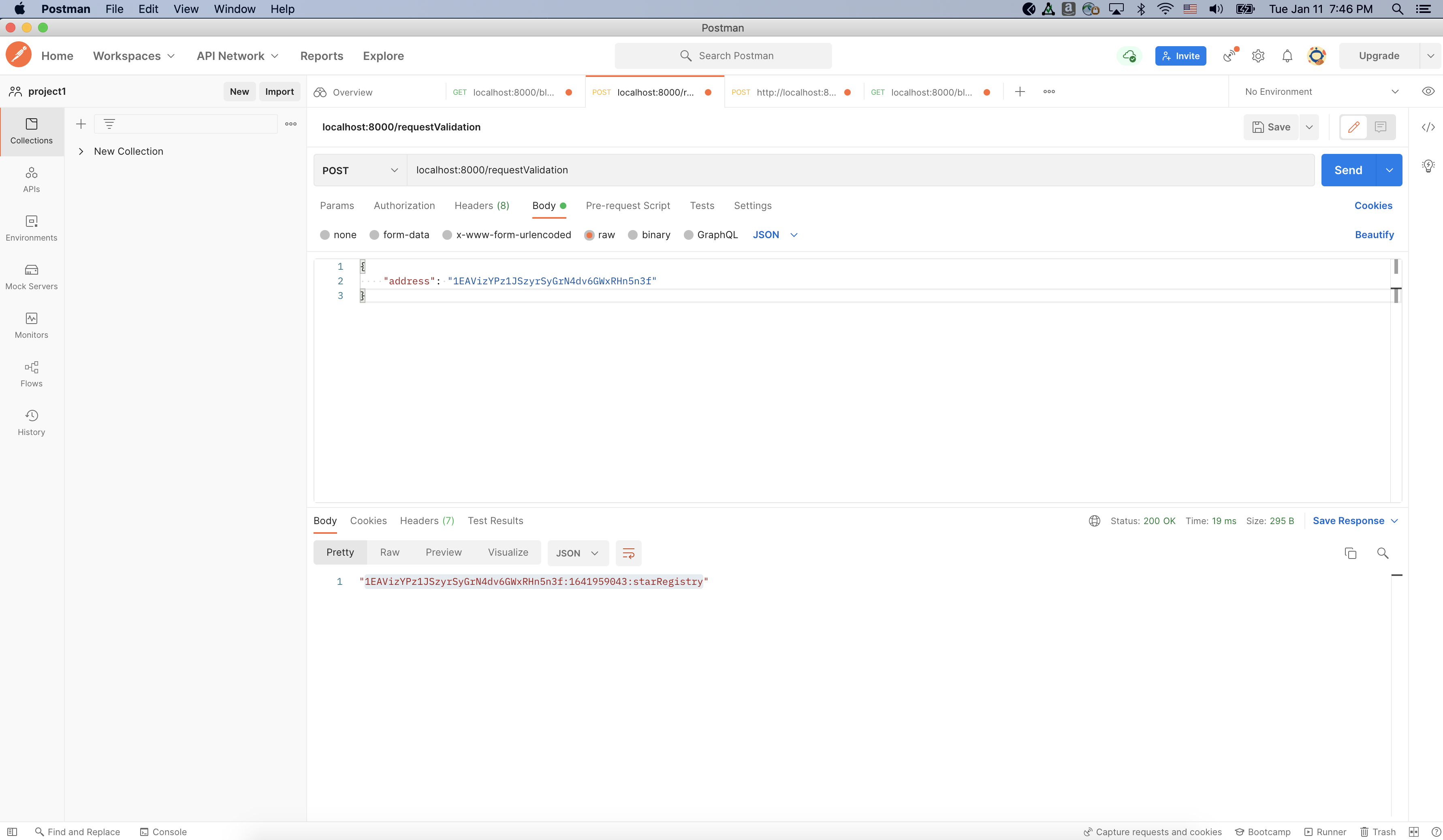Open the Flows sidebar section
This screenshot has height=840, width=1443.
coord(32,375)
